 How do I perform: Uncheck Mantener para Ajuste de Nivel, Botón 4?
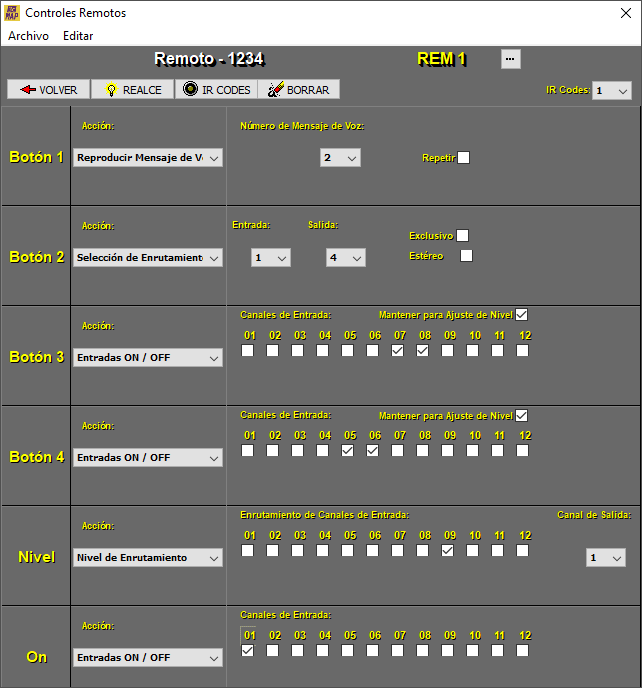coord(521,415)
